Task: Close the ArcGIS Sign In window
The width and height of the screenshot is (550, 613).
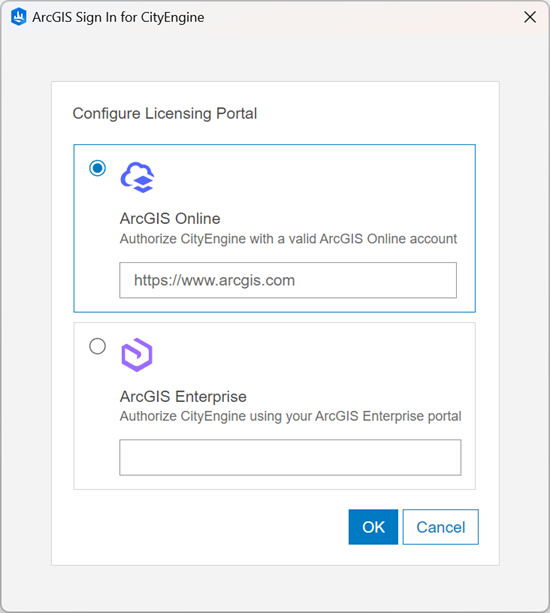Action: 530,17
